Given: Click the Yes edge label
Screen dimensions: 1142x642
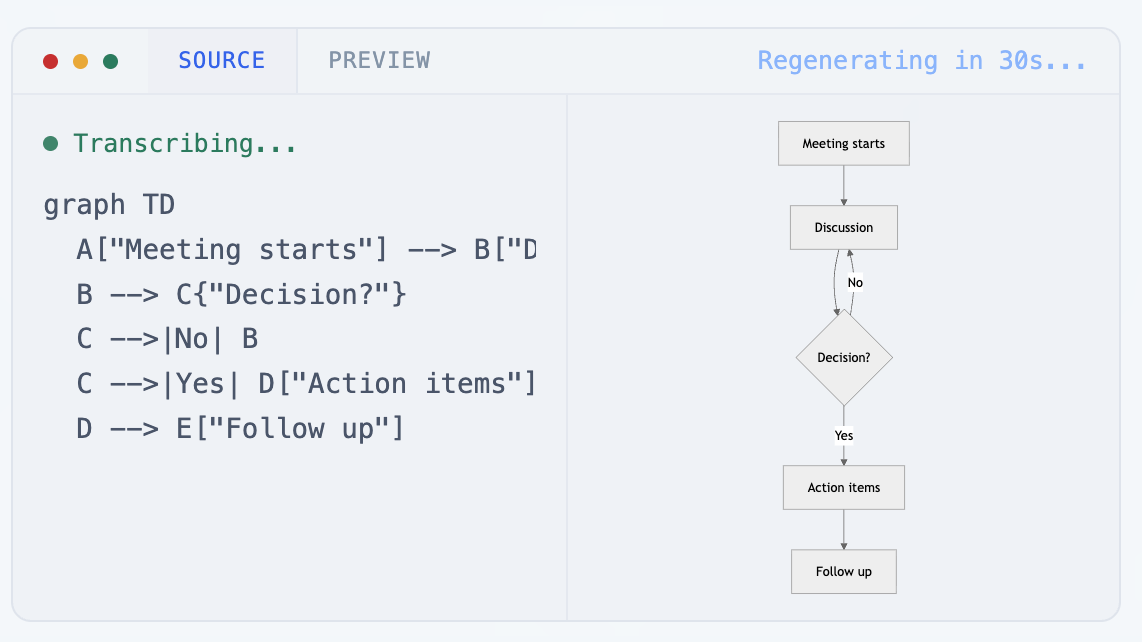Looking at the screenshot, I should coord(843,435).
